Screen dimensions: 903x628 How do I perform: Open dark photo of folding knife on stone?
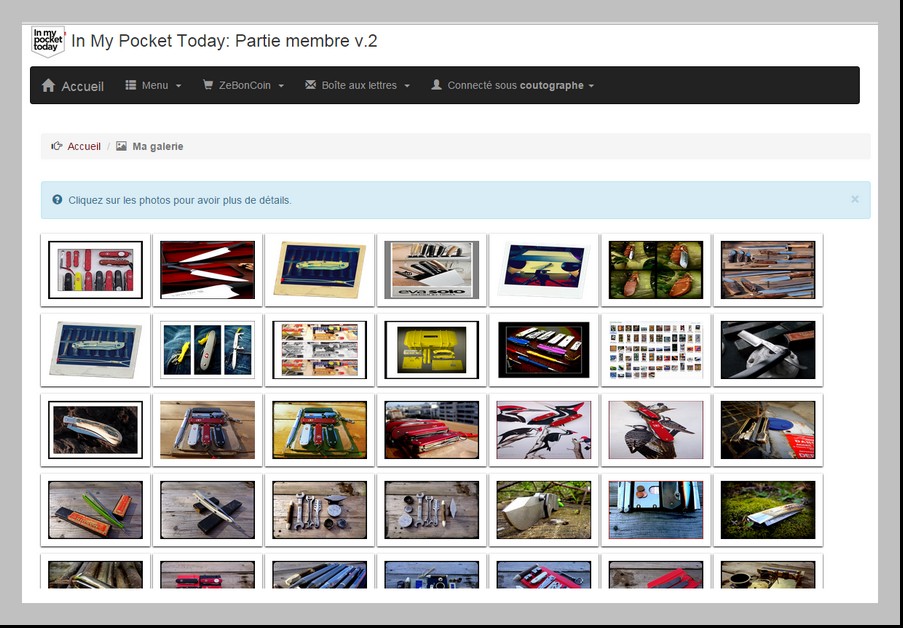tap(768, 350)
